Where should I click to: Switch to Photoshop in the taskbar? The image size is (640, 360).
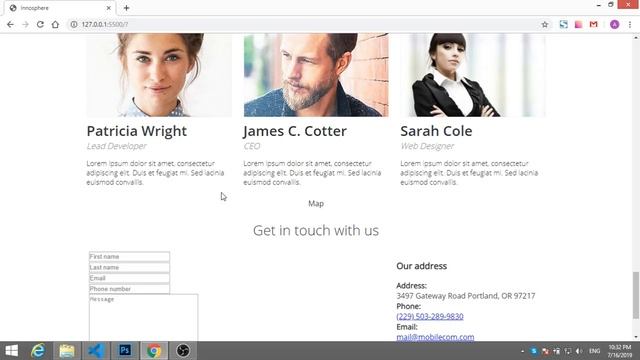point(125,351)
